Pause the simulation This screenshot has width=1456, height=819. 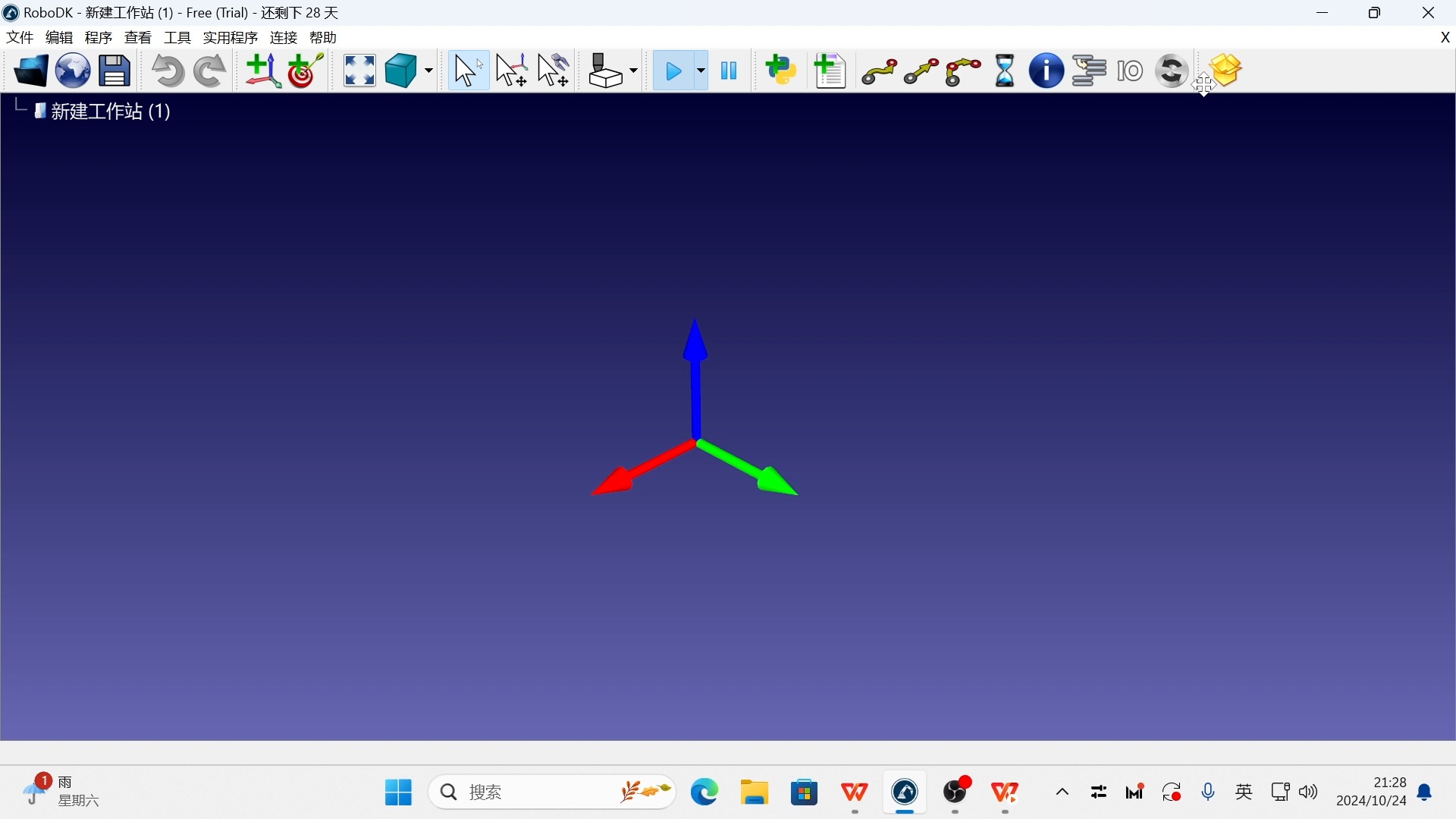coord(730,71)
